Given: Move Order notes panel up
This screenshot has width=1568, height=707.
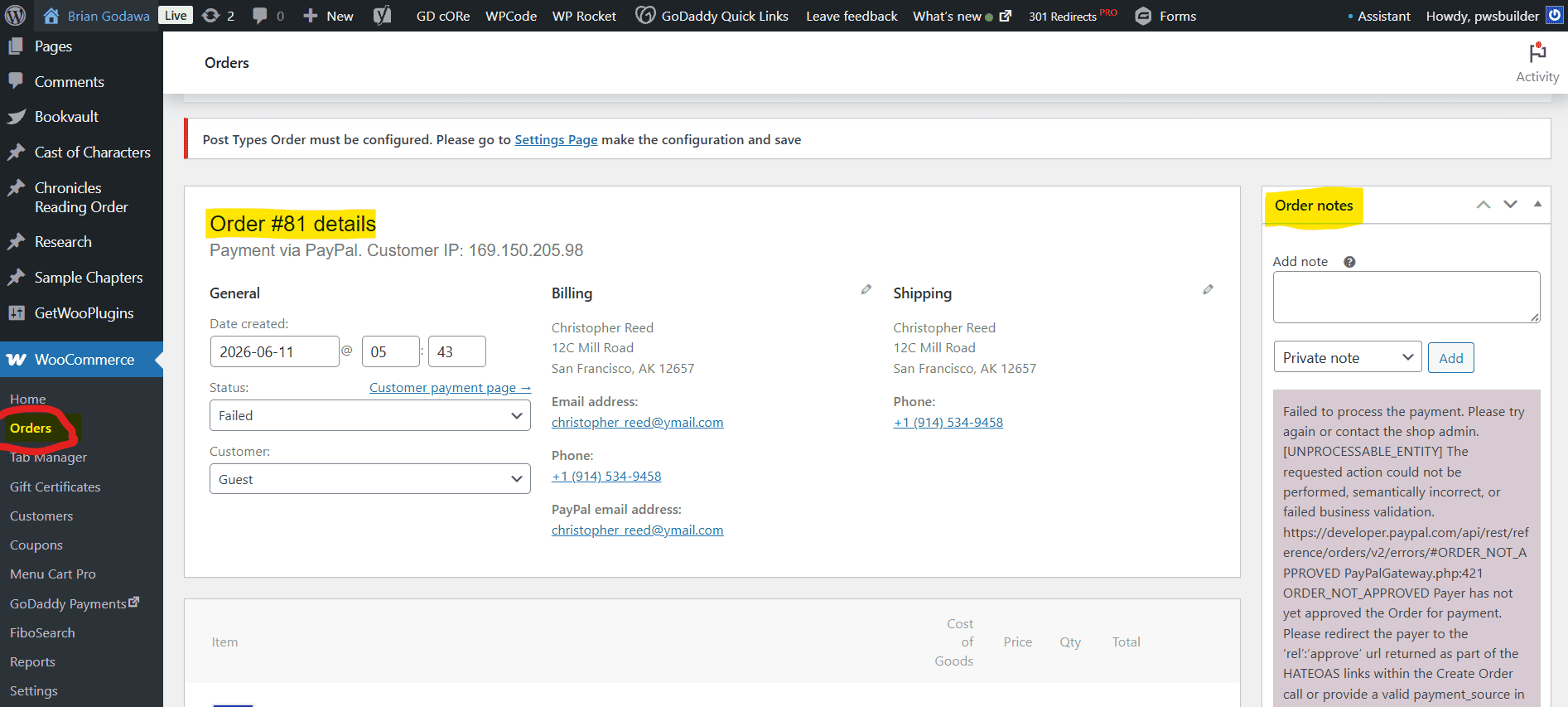Looking at the screenshot, I should pos(1484,205).
